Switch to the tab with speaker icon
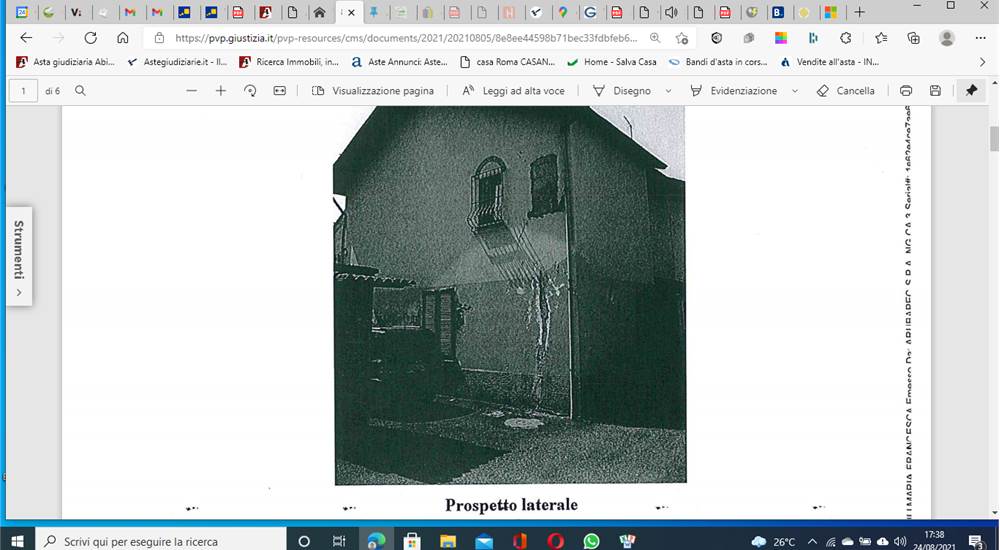The image size is (1000, 550). (x=671, y=12)
